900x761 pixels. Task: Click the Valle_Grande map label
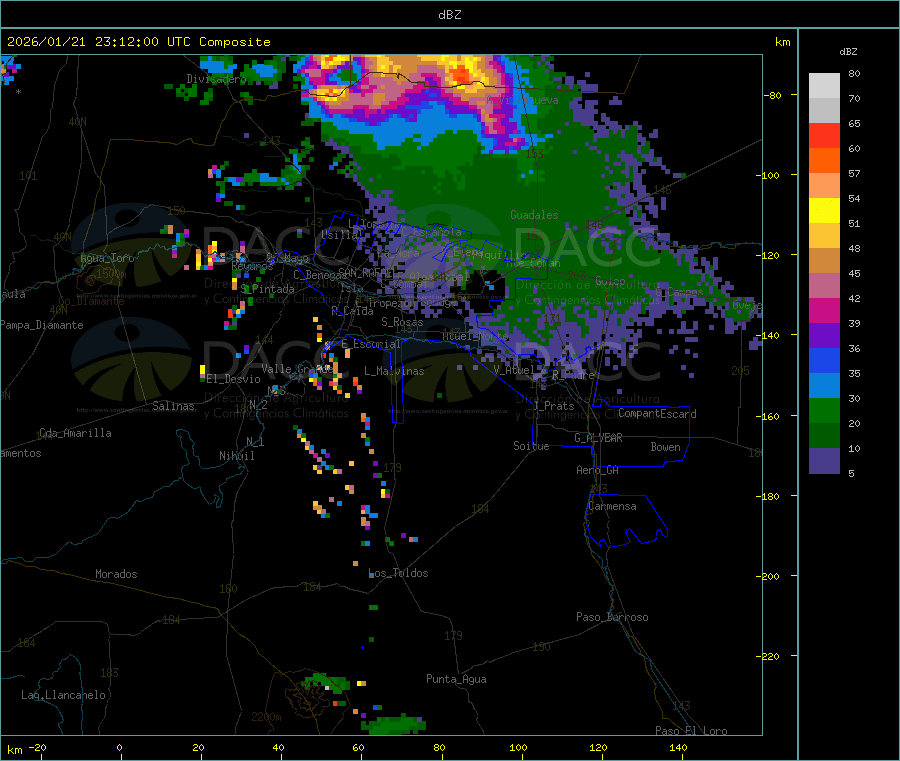[x=297, y=368]
